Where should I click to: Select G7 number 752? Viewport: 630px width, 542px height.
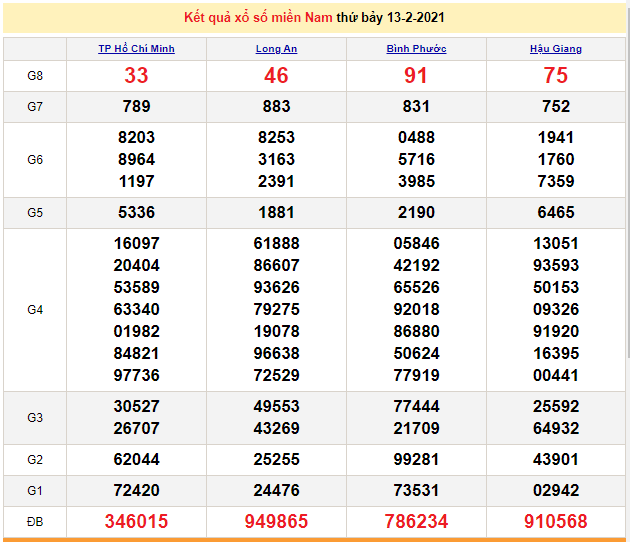[556, 107]
